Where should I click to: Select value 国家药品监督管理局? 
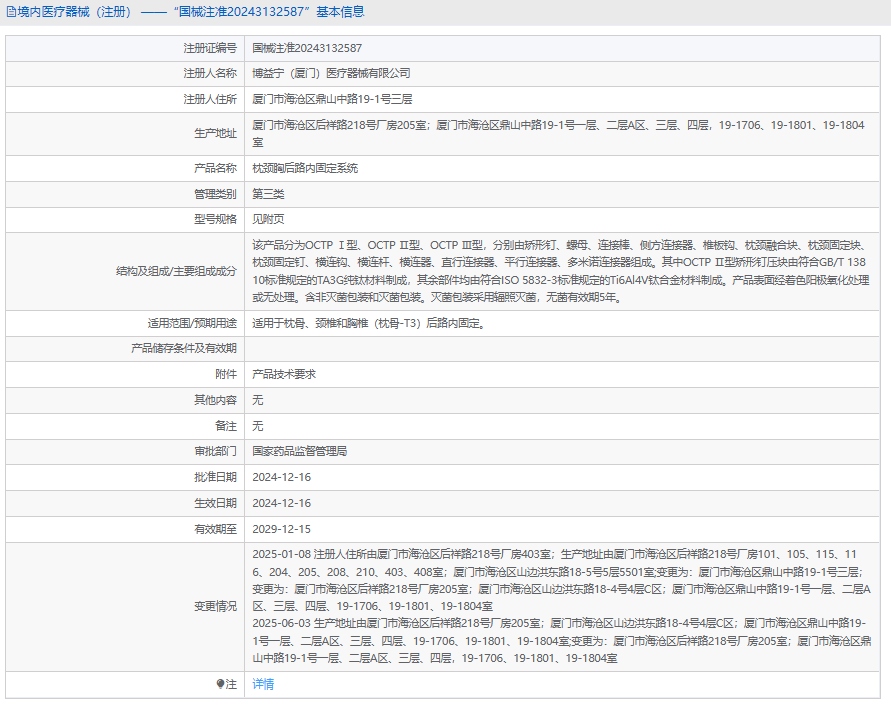coord(299,451)
